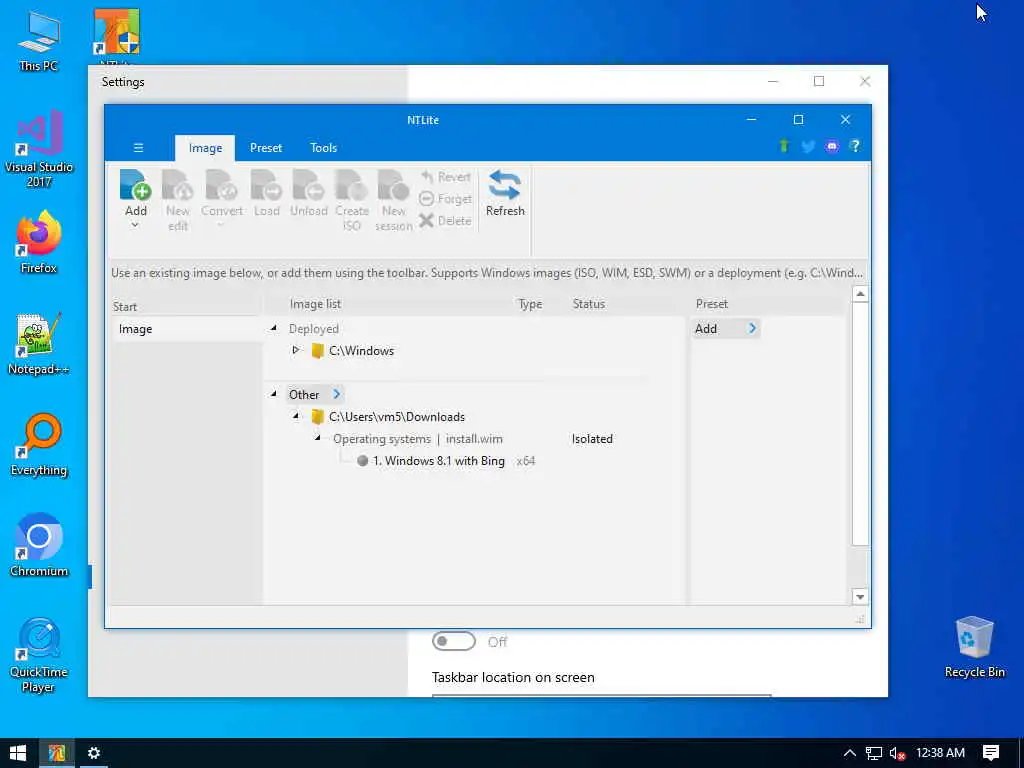Image resolution: width=1024 pixels, height=768 pixels.
Task: Open QuickTime Player desktop shortcut
Action: coord(39,655)
